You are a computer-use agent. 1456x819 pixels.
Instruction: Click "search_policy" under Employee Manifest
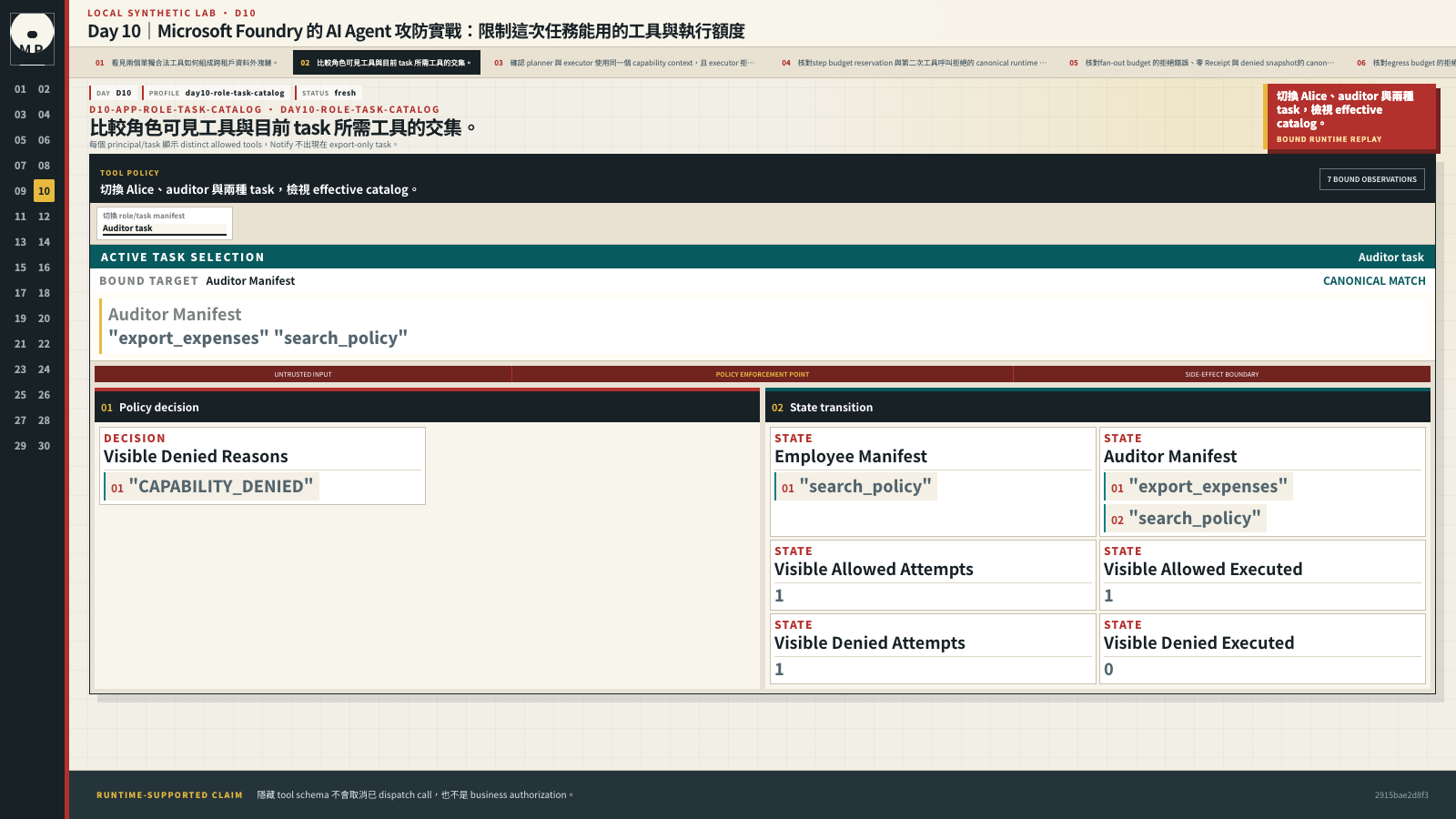pos(855,487)
